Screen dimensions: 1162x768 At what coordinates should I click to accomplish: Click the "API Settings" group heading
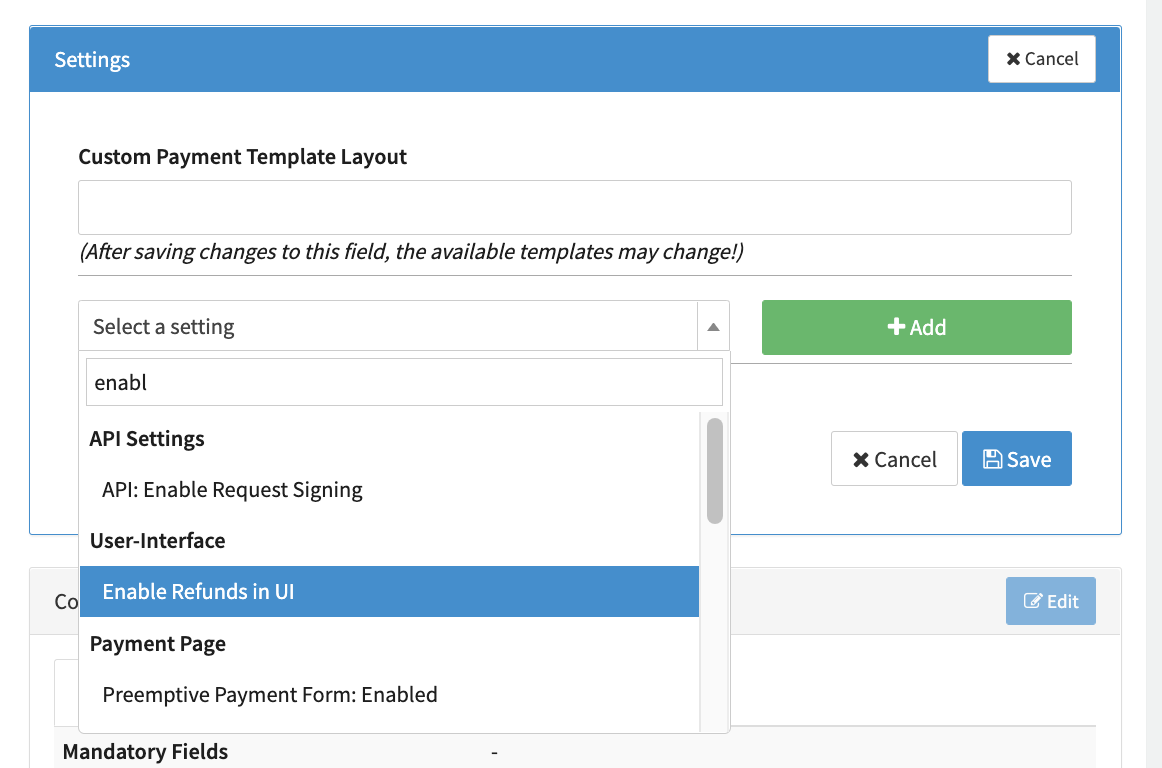click(147, 439)
